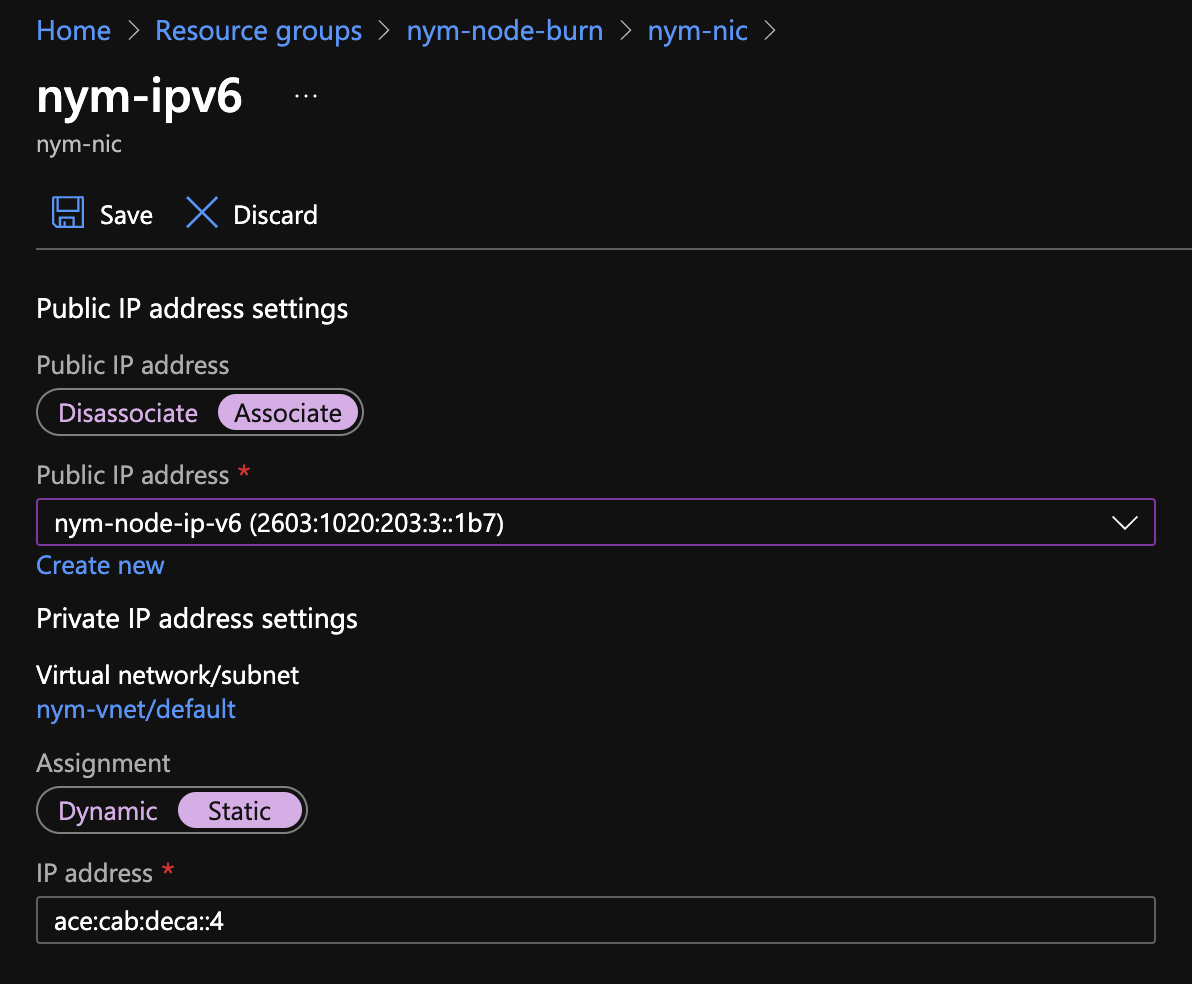
Task: Select the ace:cab:deca::4 address text box
Action: (596, 920)
